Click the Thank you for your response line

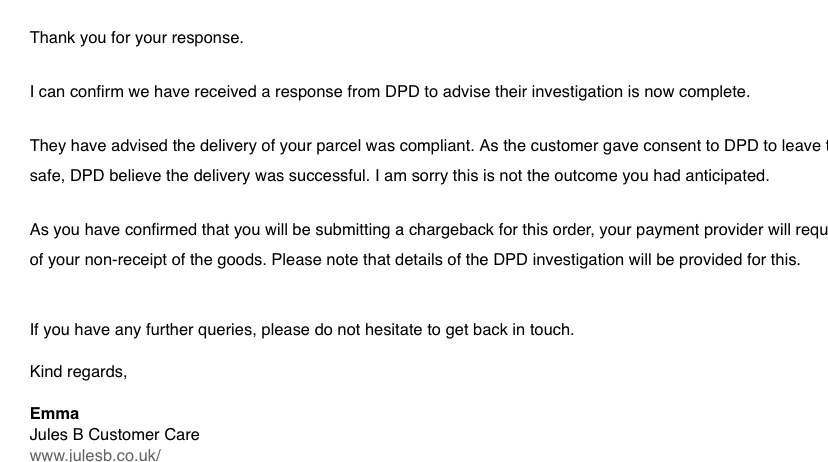(x=136, y=38)
